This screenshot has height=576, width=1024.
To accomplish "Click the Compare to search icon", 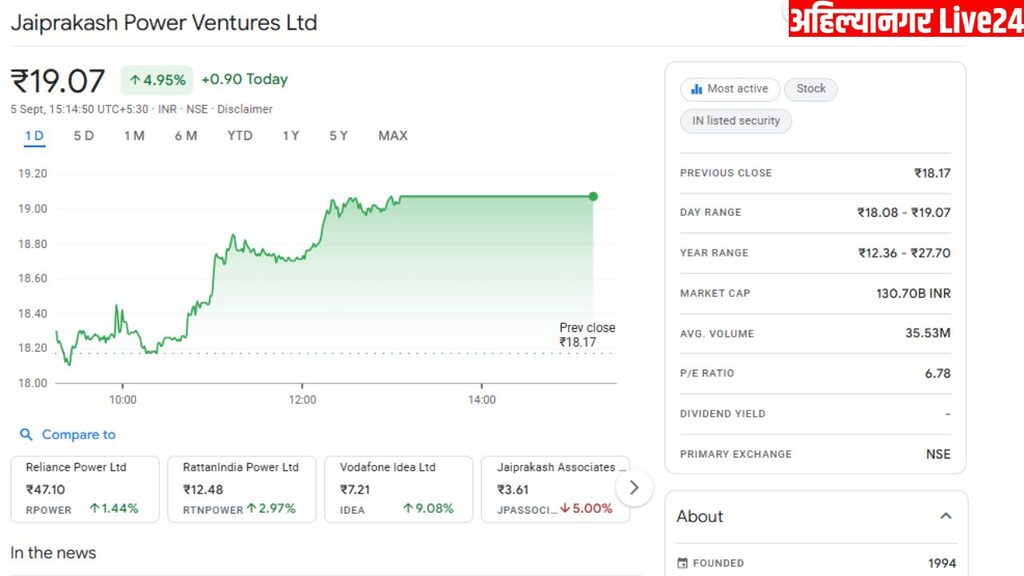I will (x=26, y=435).
